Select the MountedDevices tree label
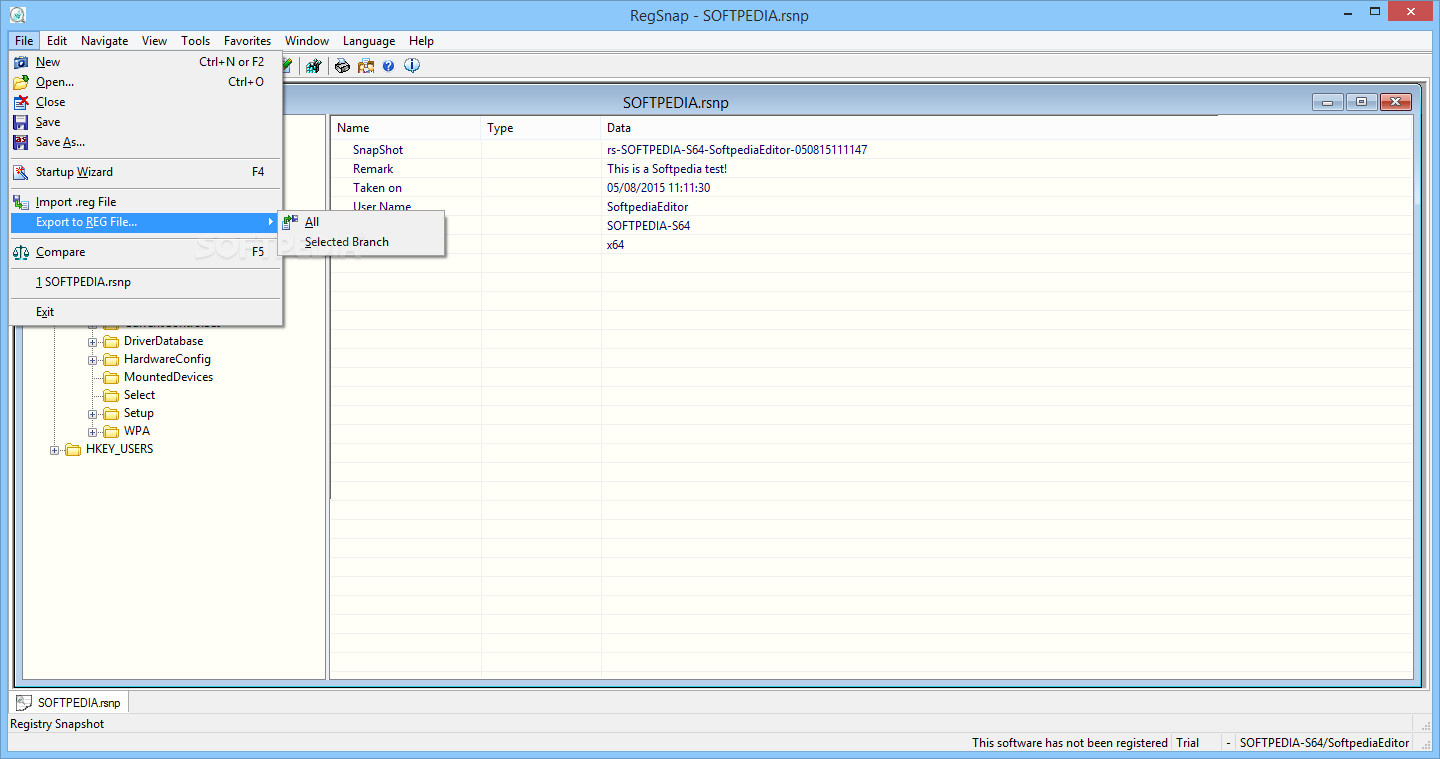Viewport: 1440px width, 759px height. click(168, 377)
